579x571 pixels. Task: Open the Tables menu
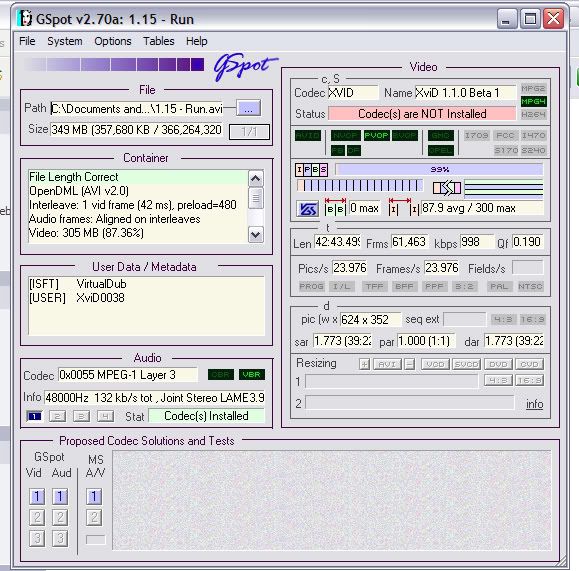[x=159, y=41]
